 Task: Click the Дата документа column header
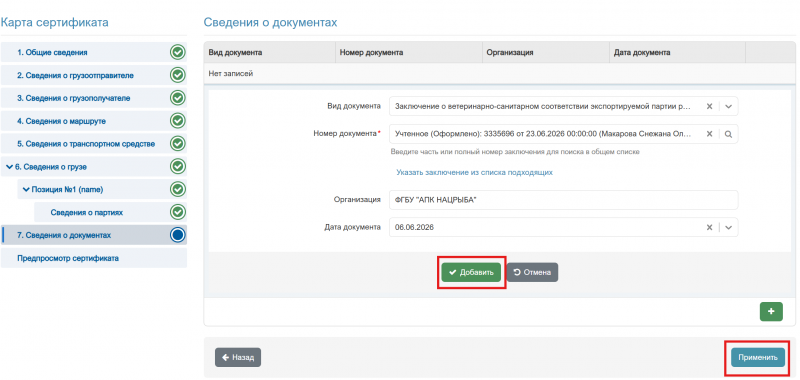point(677,52)
